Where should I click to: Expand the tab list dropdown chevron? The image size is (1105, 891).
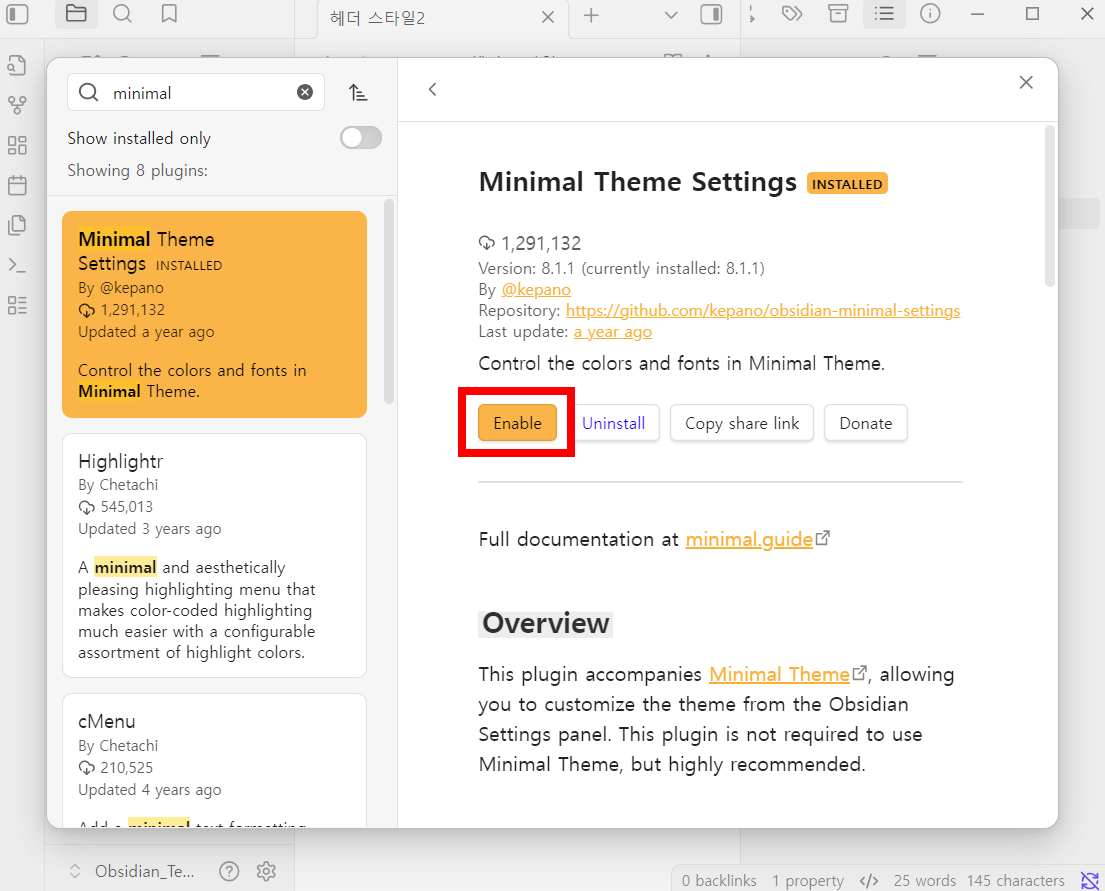671,16
